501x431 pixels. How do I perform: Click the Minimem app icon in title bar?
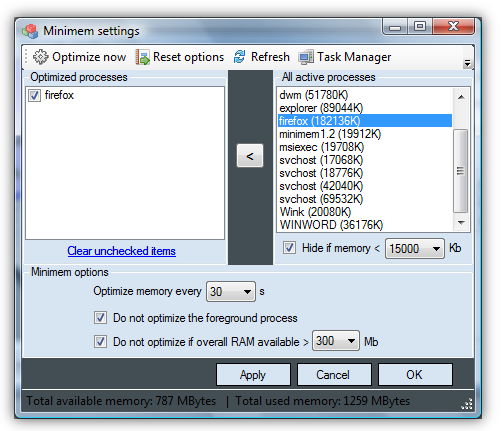[30, 31]
